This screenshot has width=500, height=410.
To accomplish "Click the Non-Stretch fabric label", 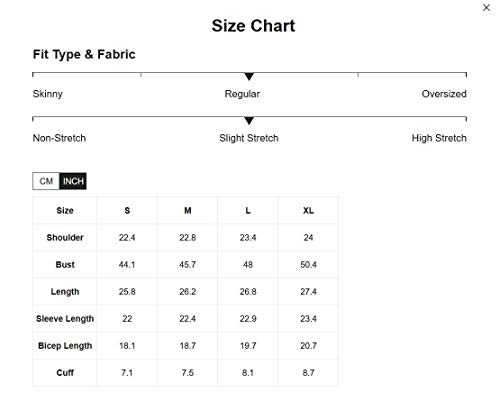I will [59, 138].
